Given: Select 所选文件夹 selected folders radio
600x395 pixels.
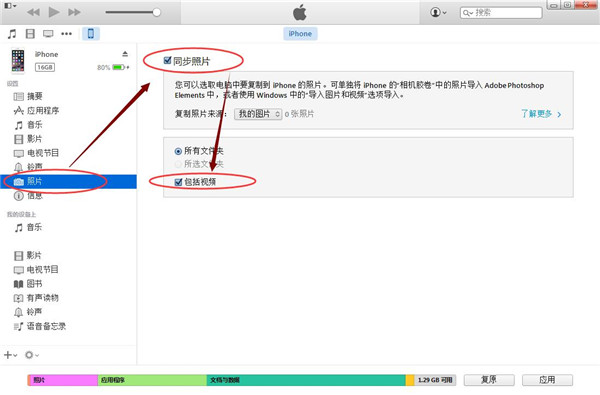Looking at the screenshot, I should click(x=178, y=164).
